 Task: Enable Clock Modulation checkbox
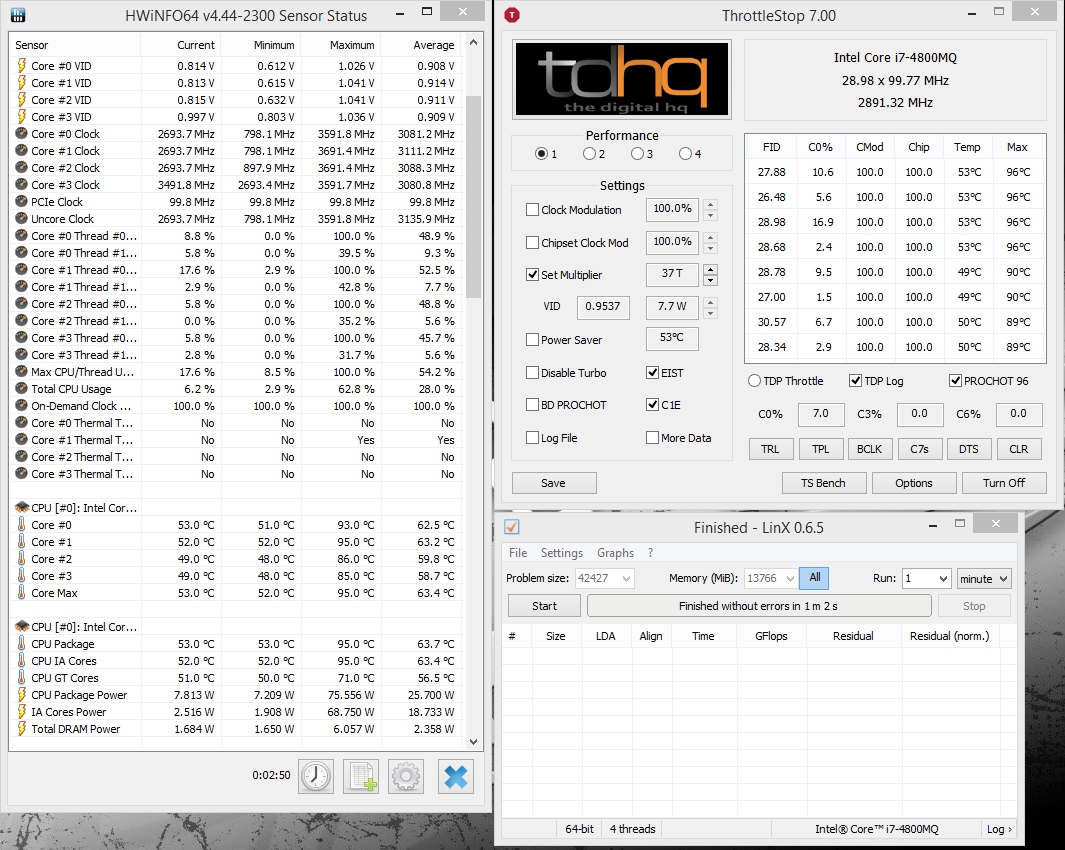click(x=532, y=210)
